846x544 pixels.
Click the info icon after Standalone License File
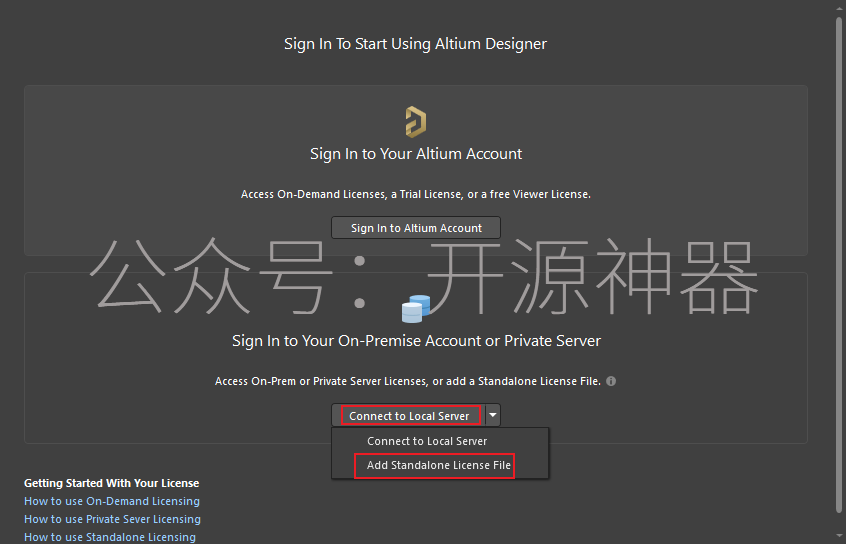coord(611,381)
